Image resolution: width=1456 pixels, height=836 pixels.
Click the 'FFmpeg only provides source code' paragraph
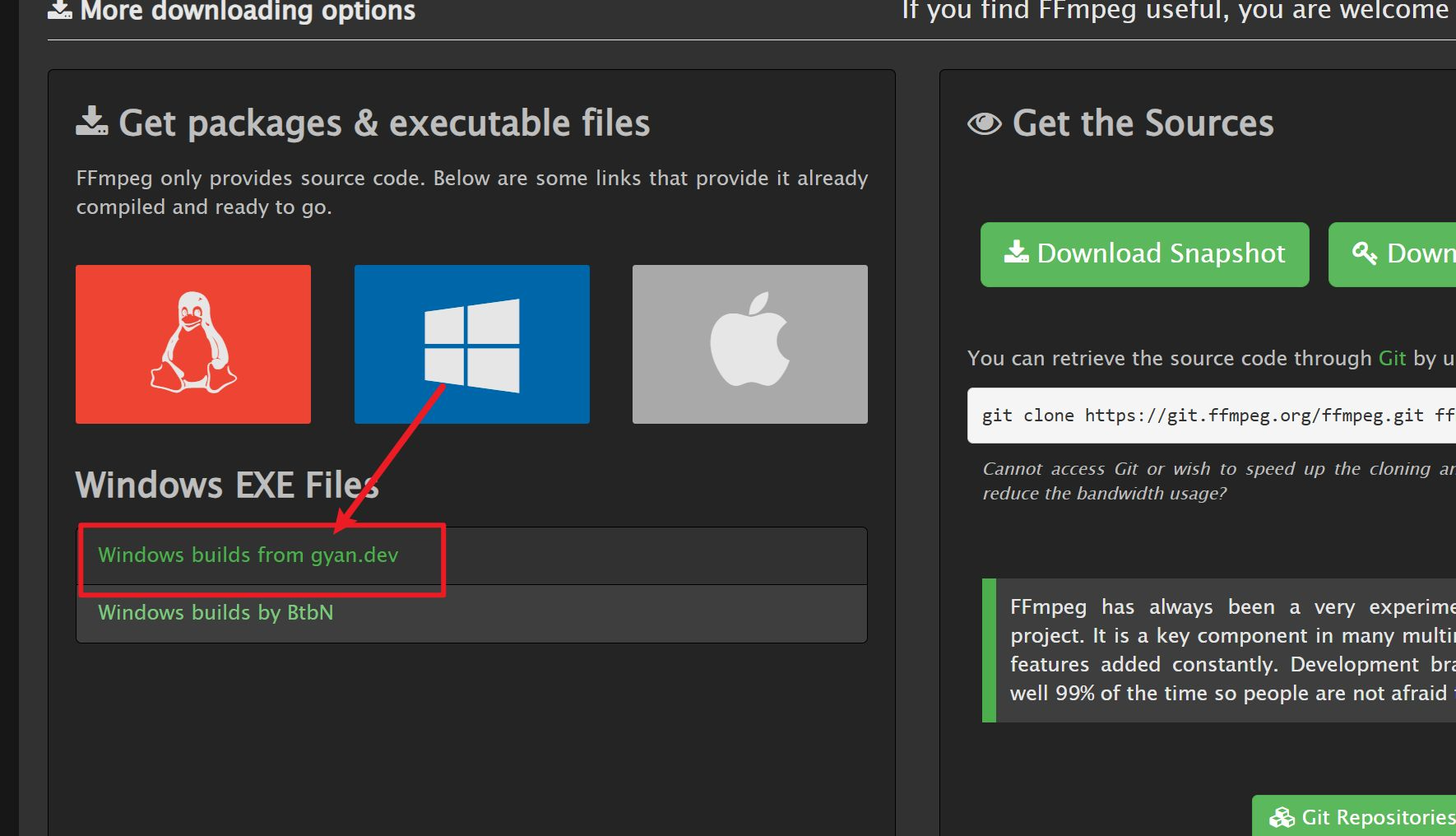click(x=472, y=193)
